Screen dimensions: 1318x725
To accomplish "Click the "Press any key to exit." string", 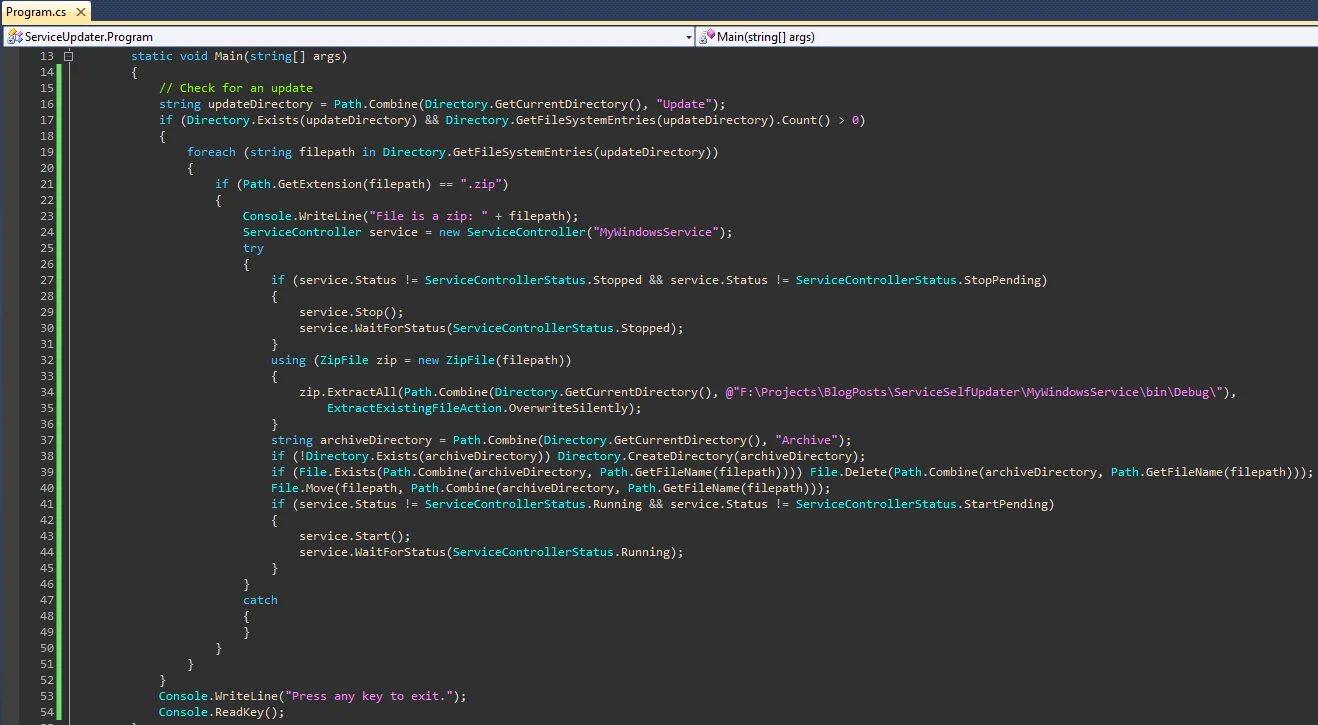I will [x=369, y=696].
